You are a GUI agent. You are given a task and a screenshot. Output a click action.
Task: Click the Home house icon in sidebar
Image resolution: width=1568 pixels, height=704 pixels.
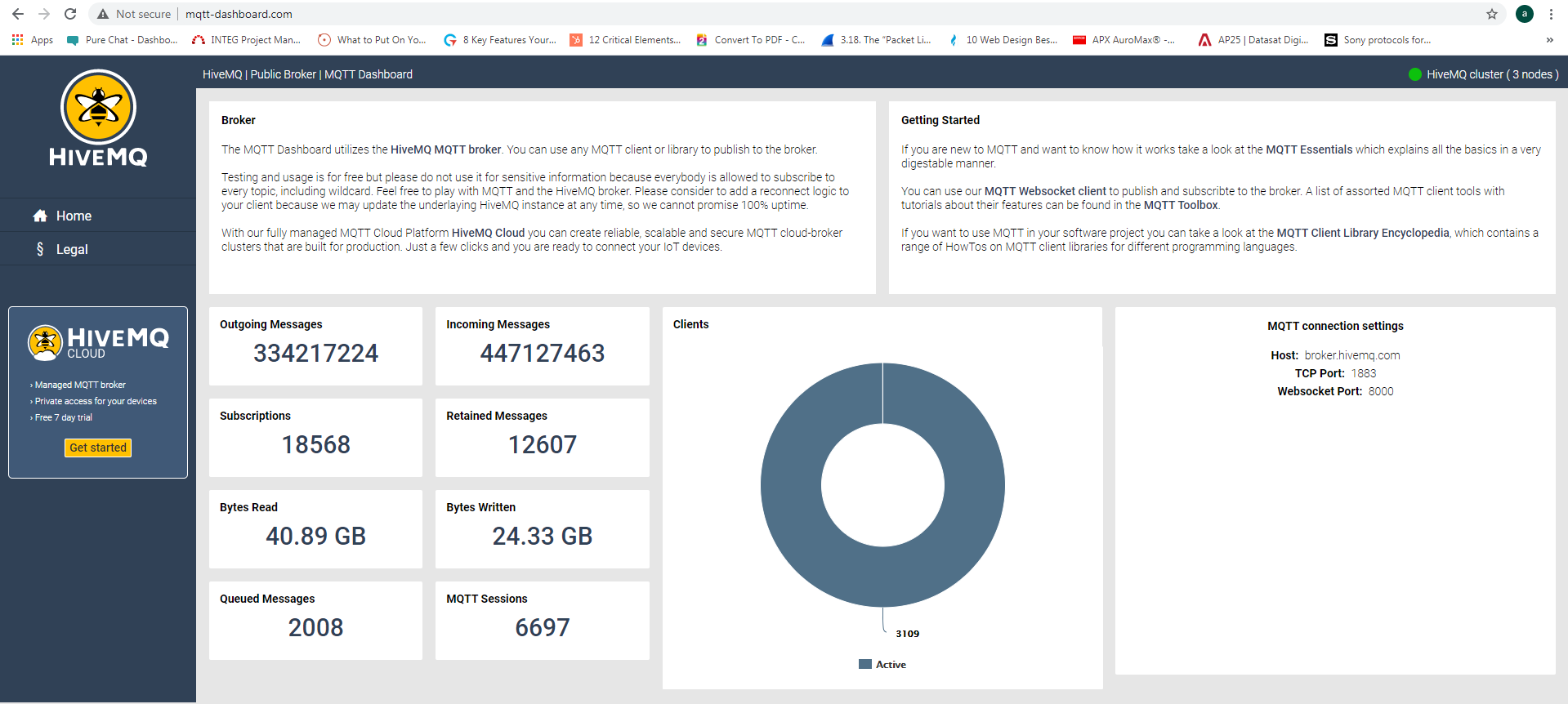point(39,216)
